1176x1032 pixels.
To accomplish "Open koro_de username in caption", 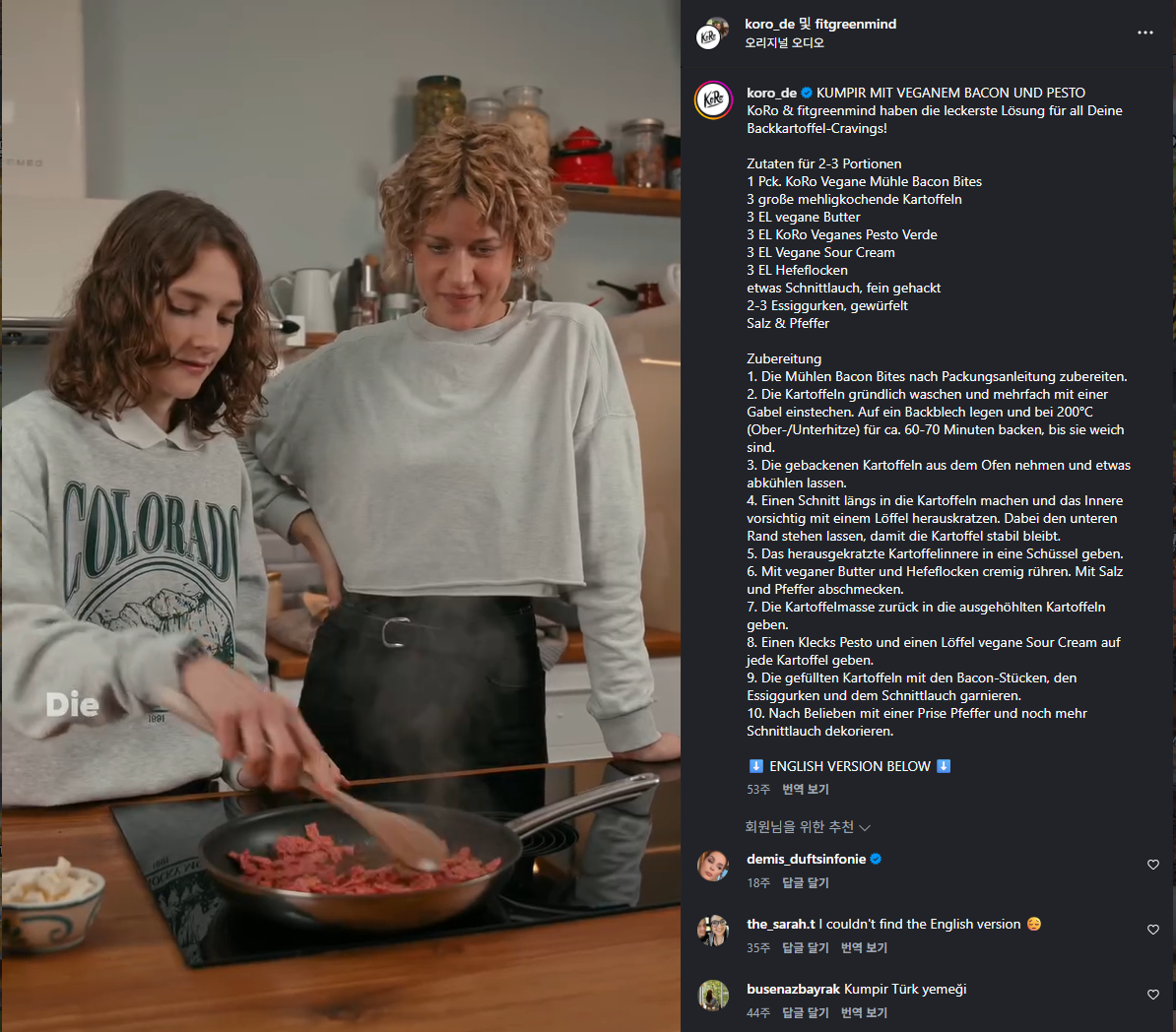I will click(x=771, y=93).
